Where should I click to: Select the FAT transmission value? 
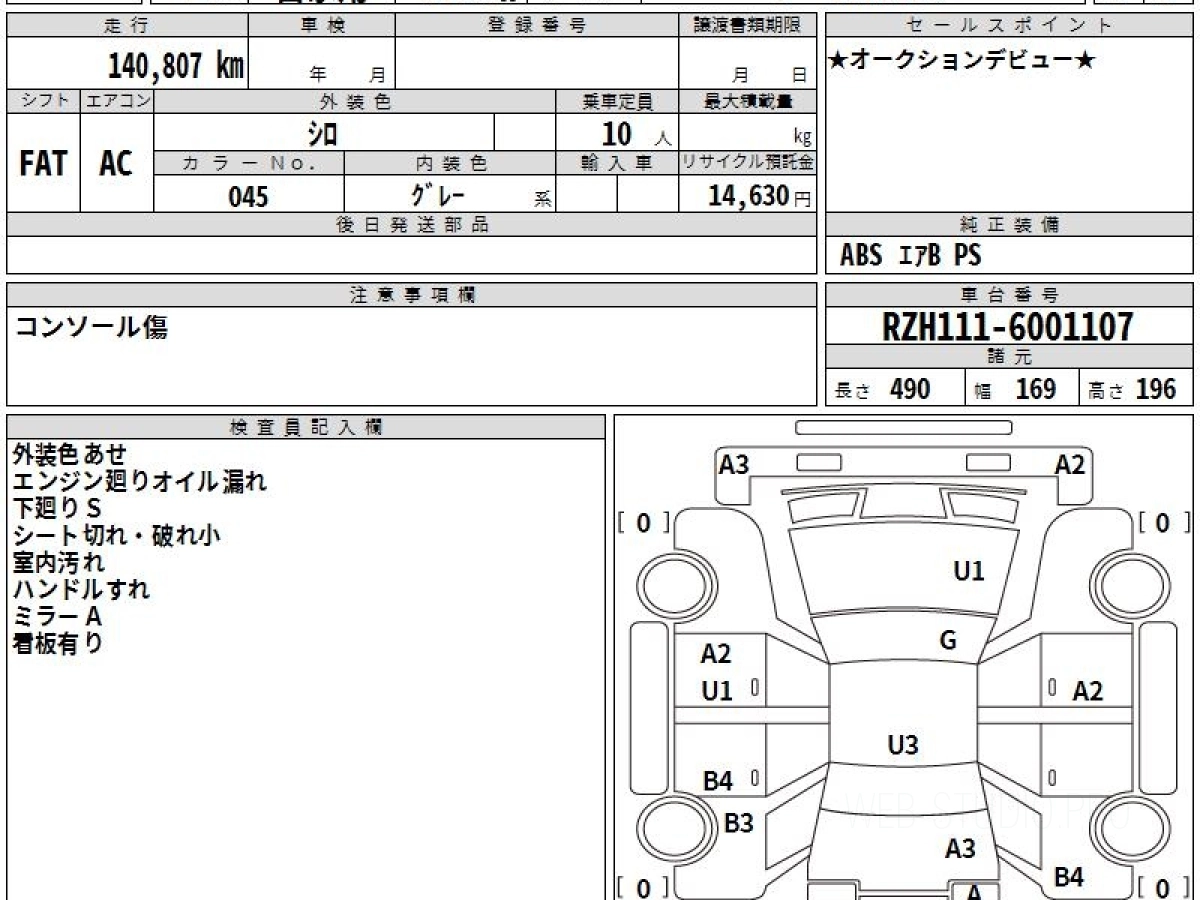pos(43,163)
